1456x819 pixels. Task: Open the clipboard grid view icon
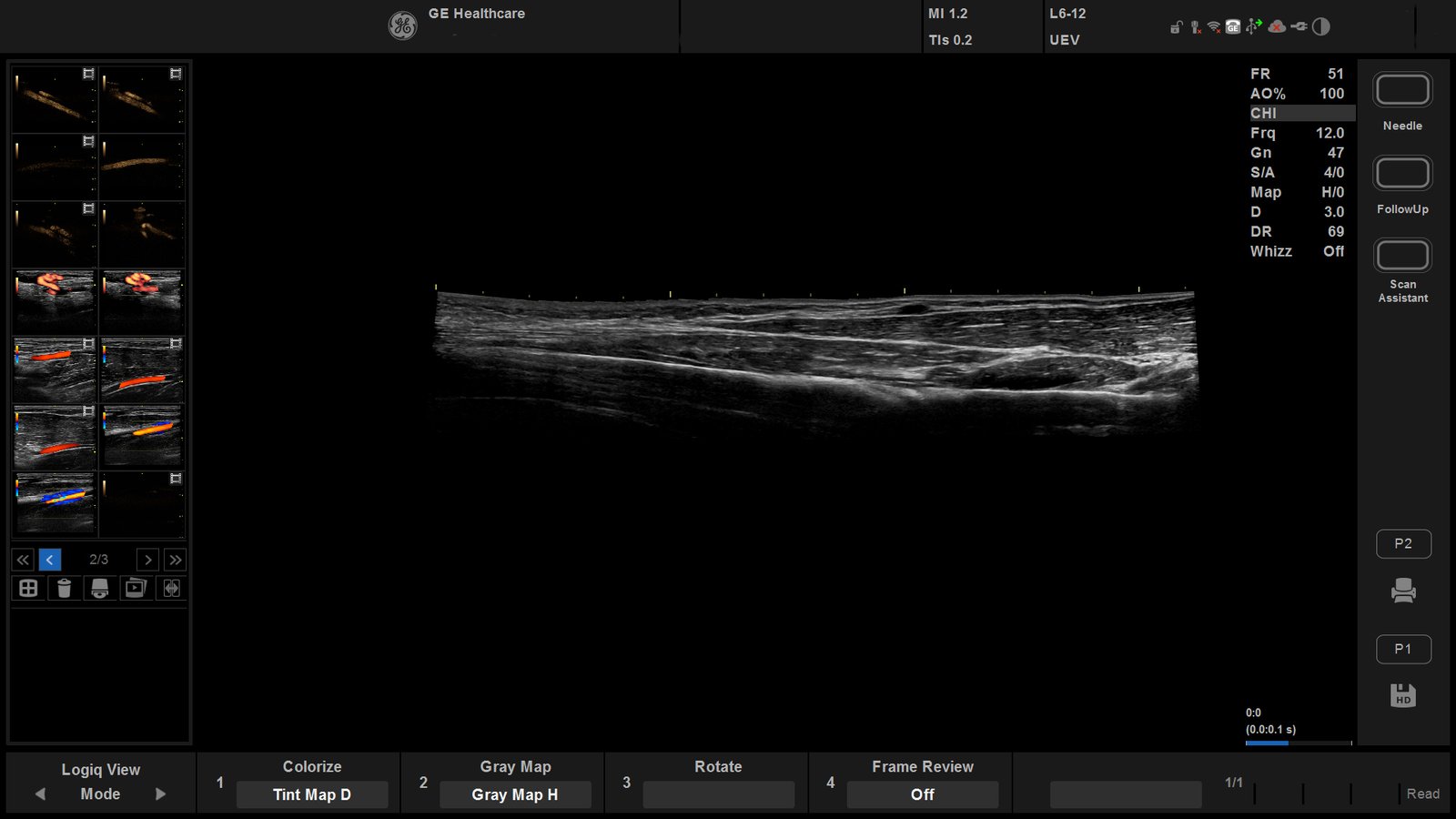click(x=28, y=589)
